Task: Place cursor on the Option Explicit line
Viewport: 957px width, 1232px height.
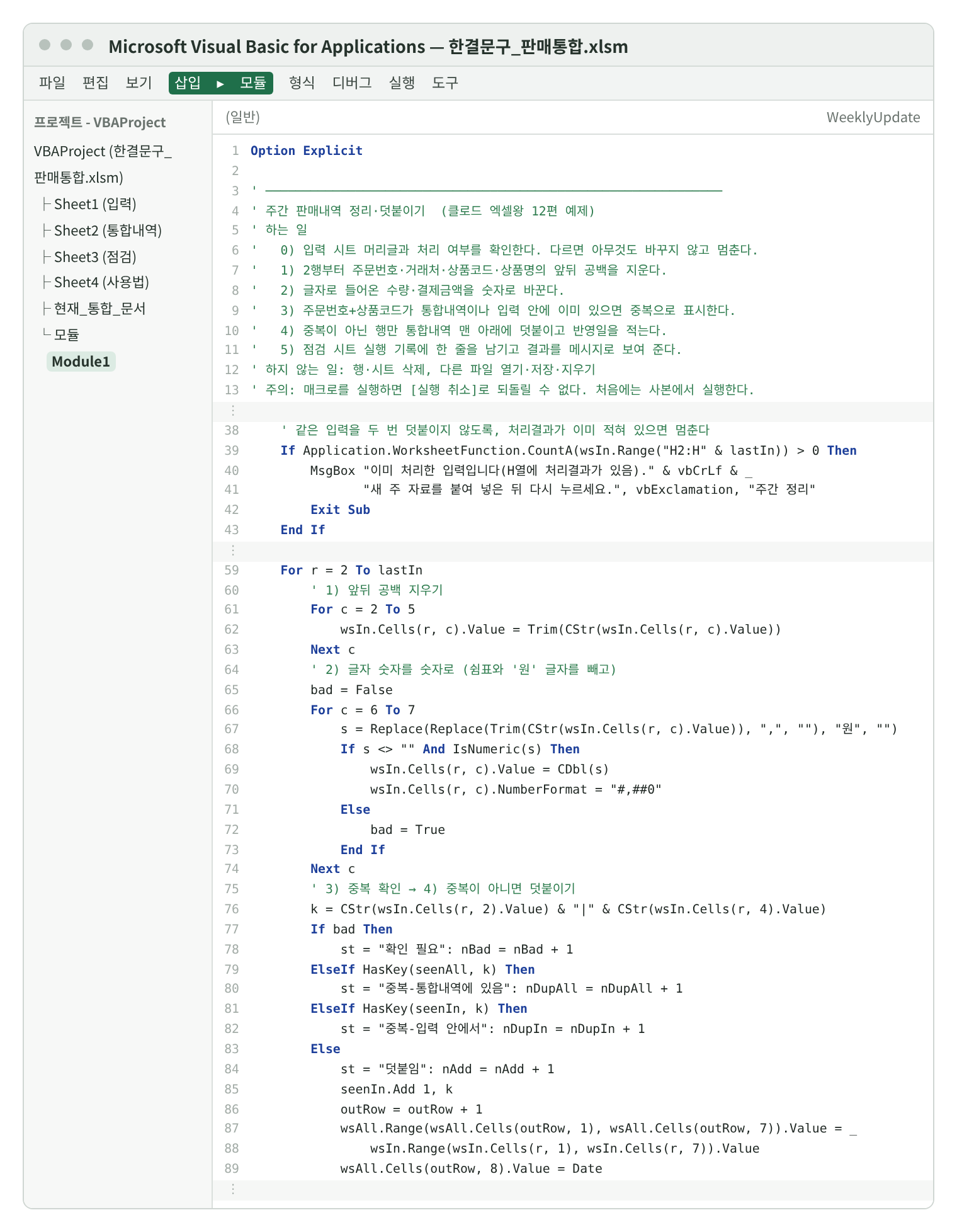Action: pyautogui.click(x=307, y=151)
